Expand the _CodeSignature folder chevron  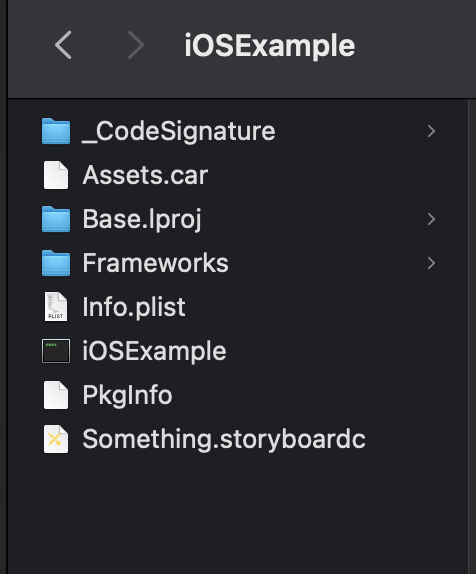click(431, 131)
